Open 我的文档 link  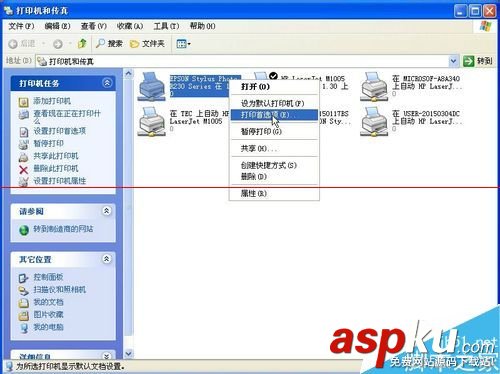[48, 302]
